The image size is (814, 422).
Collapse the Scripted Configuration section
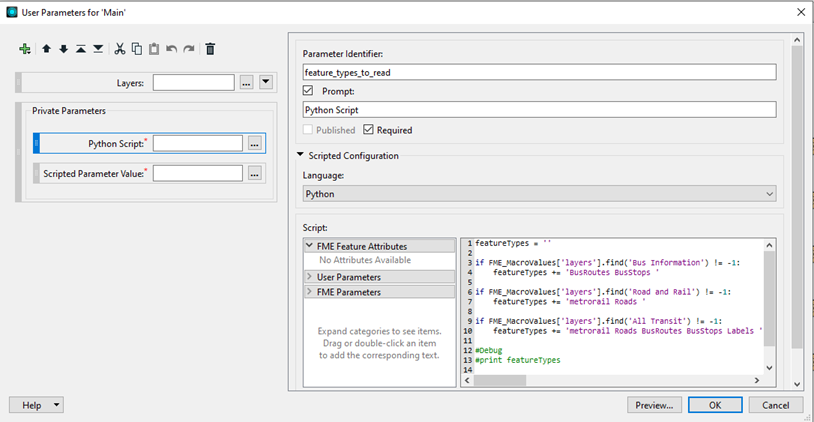301,156
